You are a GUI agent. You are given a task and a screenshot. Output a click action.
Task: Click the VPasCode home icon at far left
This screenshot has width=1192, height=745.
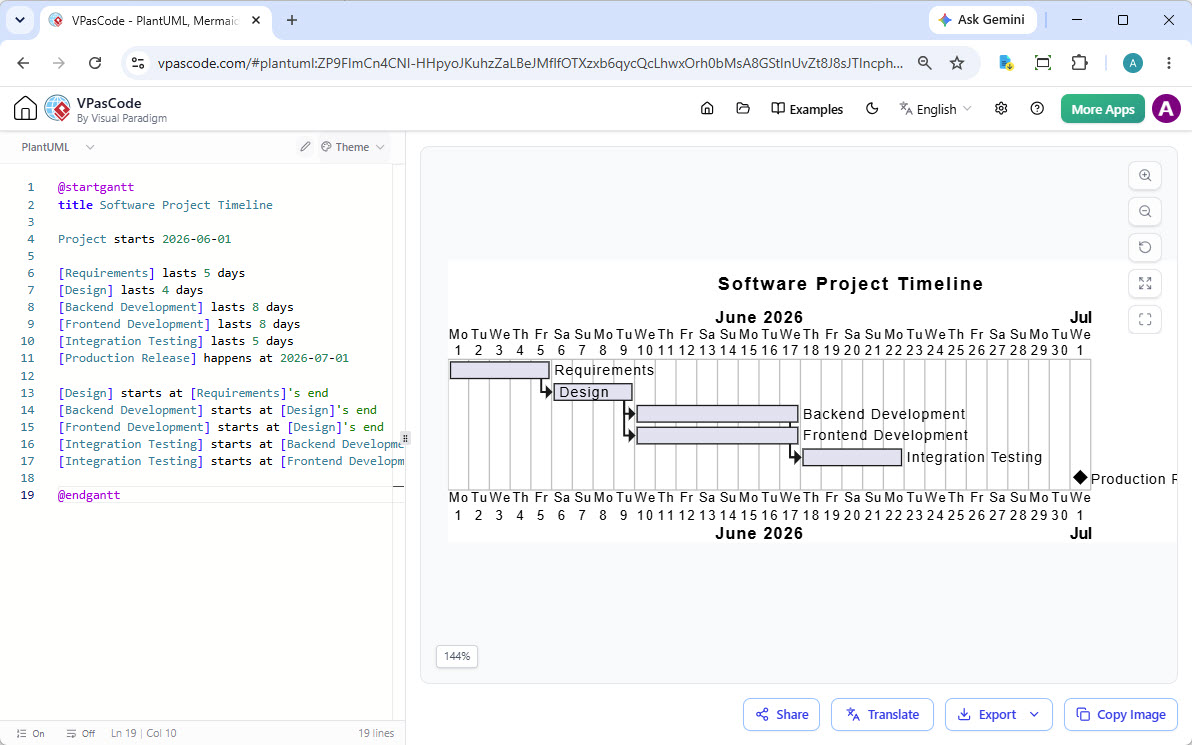point(25,109)
